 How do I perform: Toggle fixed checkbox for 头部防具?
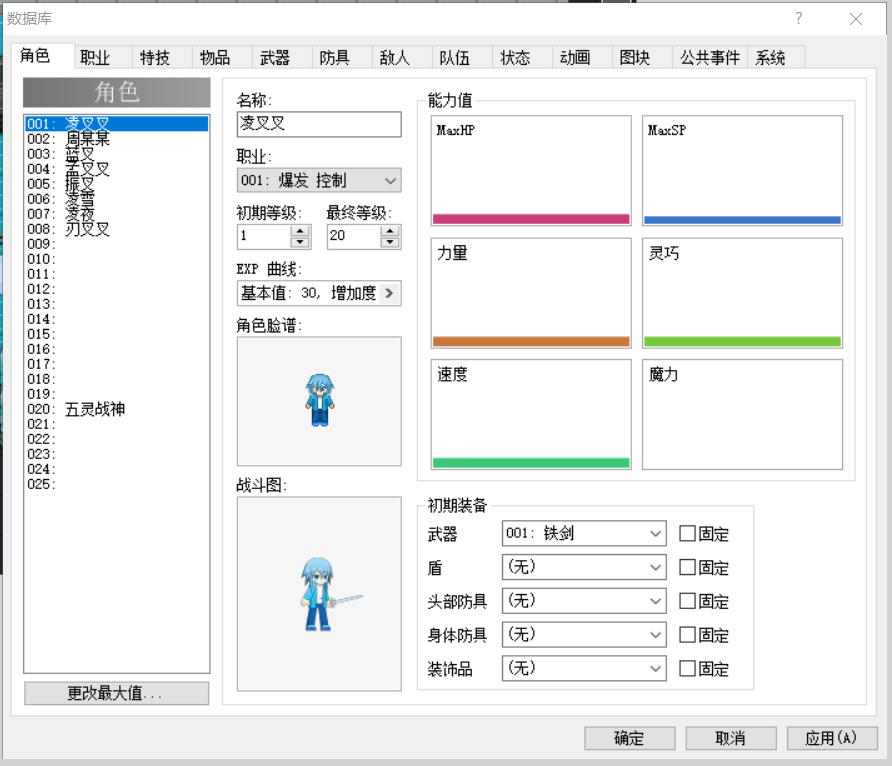tap(687, 601)
